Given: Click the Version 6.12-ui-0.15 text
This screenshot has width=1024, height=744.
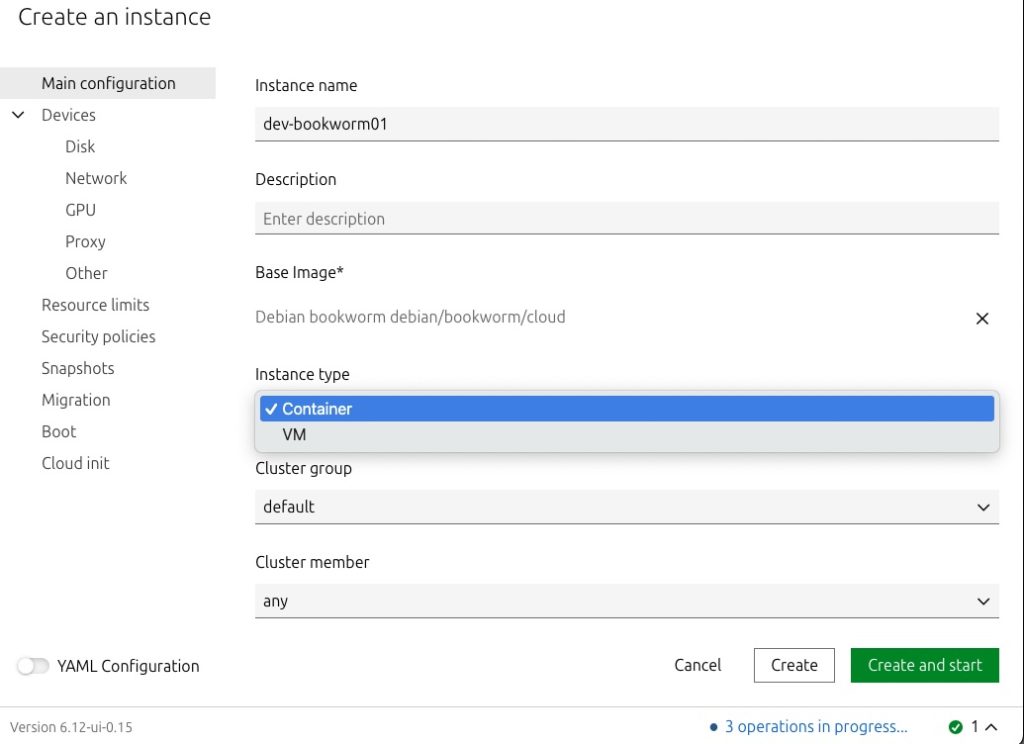Looking at the screenshot, I should point(71,727).
